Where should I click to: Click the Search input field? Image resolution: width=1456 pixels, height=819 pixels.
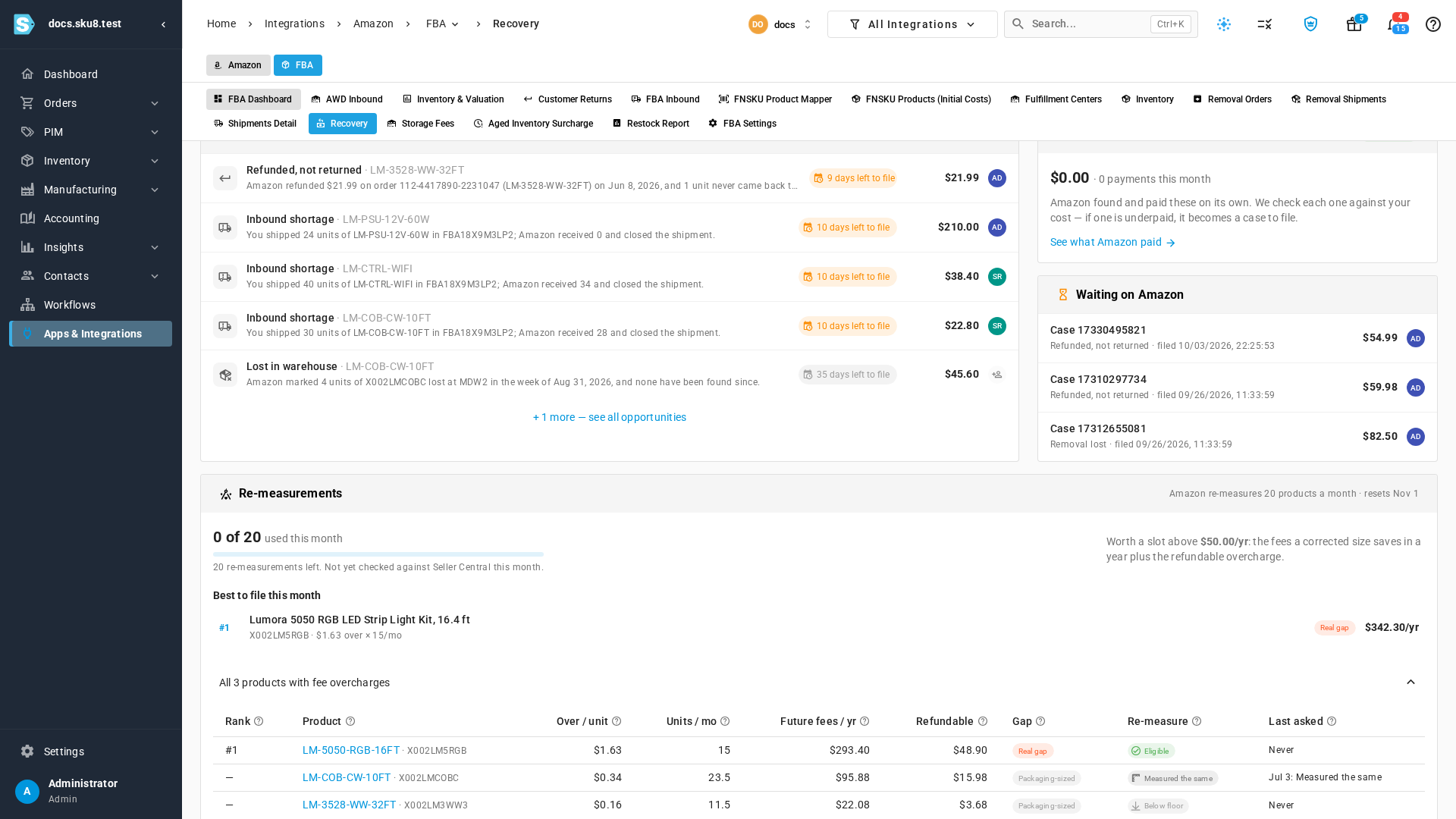click(x=1101, y=24)
